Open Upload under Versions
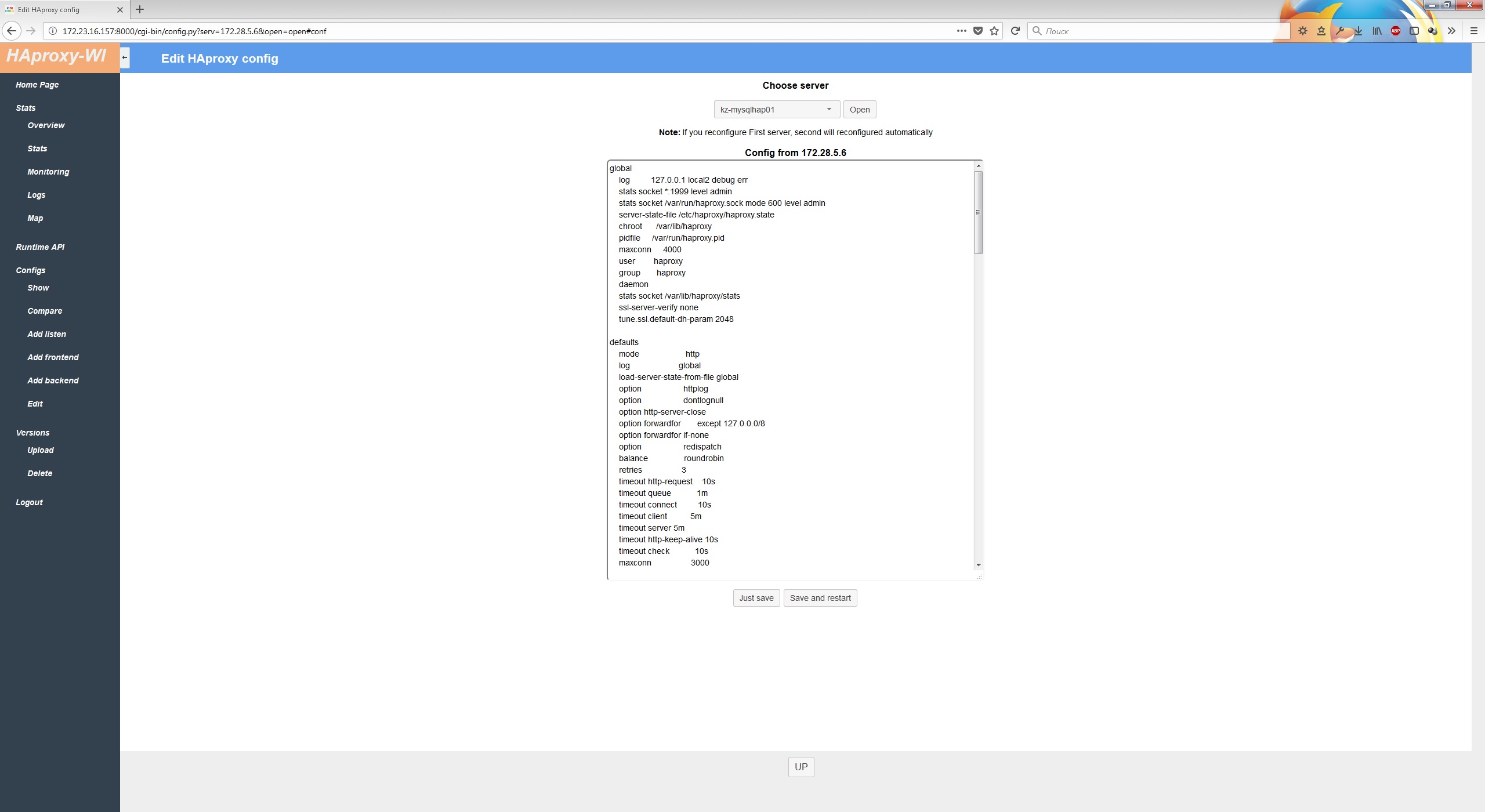Screen dimensions: 1485x812 (41, 450)
